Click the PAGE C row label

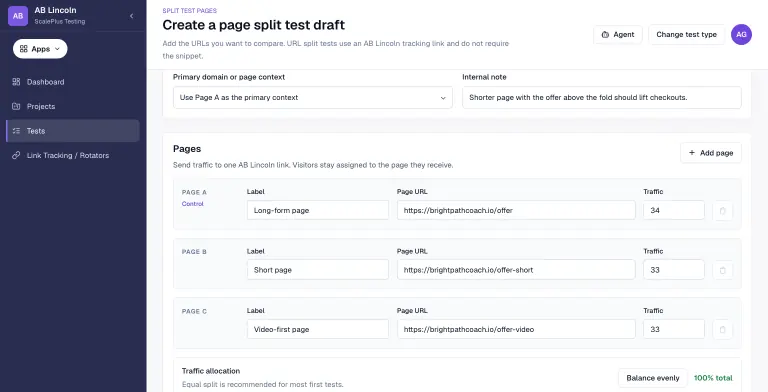[x=194, y=311]
